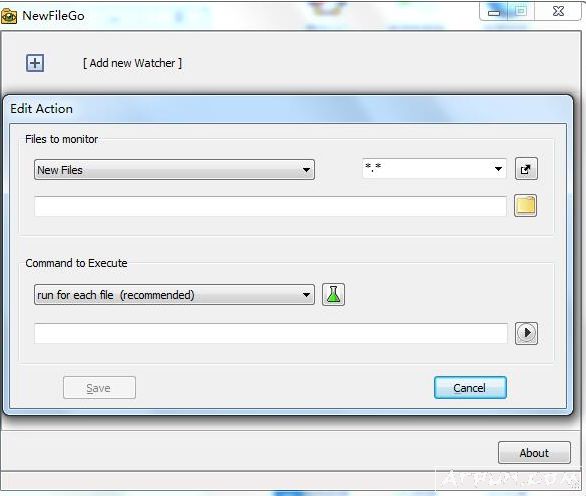Click the NewFileGo app icon in title bar

pos(9,16)
